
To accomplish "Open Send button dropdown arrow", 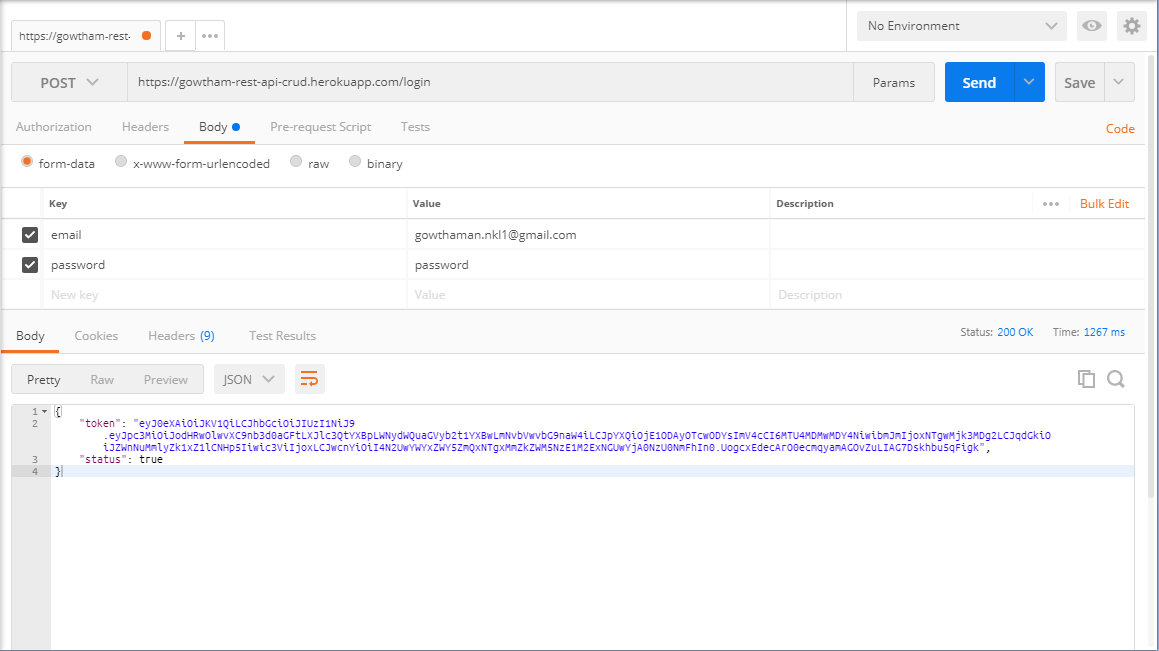I will pyautogui.click(x=1029, y=82).
